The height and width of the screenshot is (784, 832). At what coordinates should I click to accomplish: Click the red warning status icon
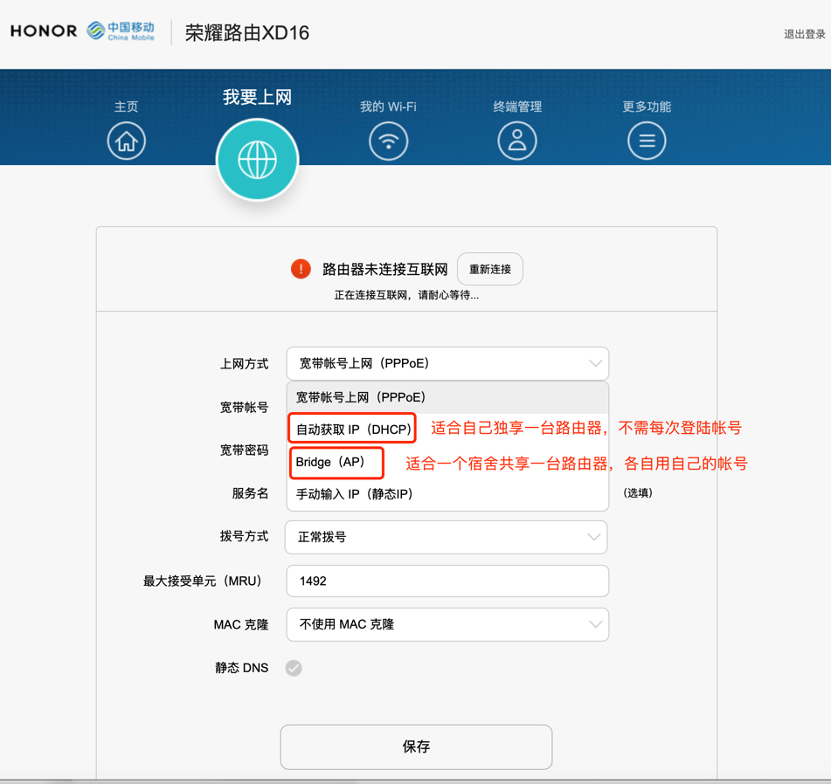coord(301,269)
